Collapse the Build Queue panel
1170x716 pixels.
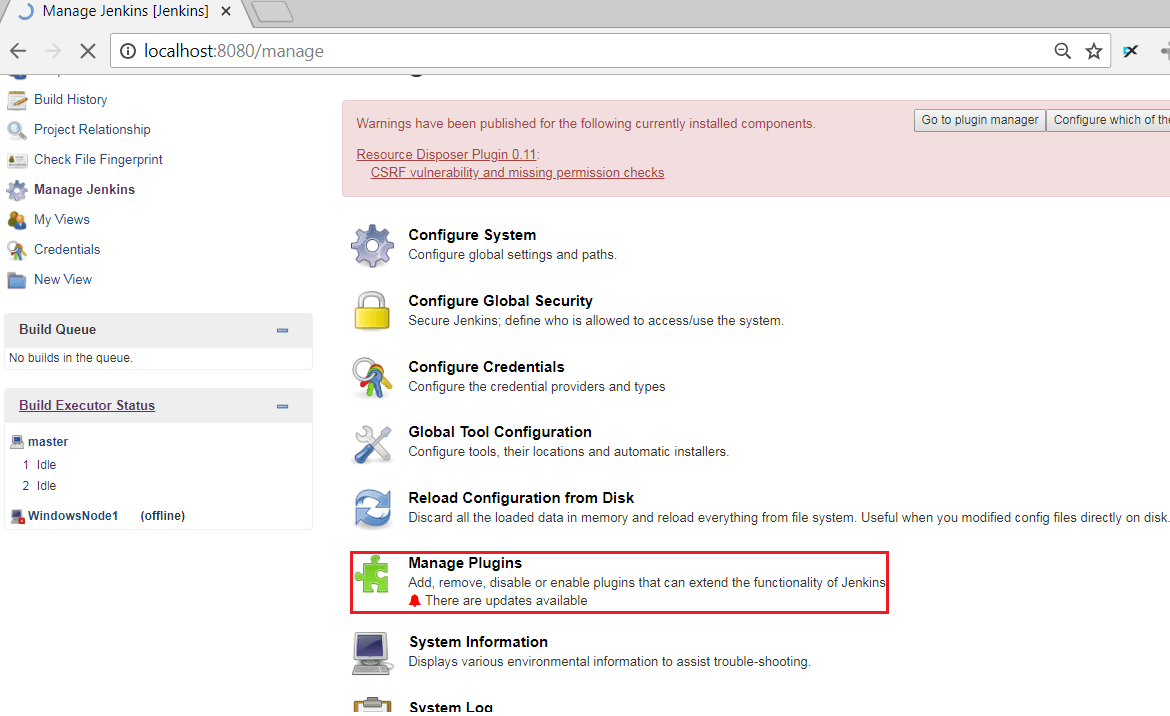click(x=282, y=329)
